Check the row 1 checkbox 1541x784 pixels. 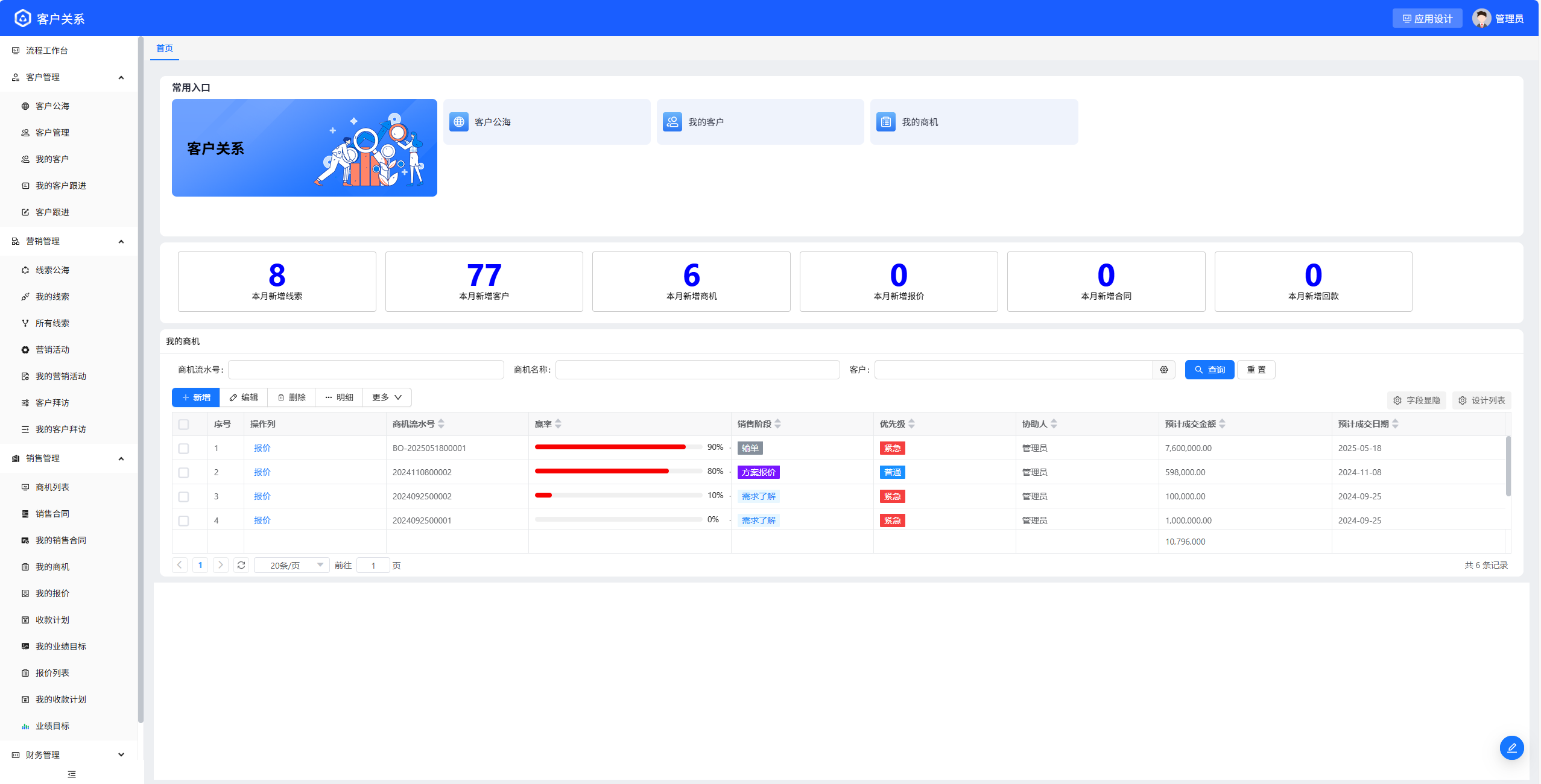(x=184, y=449)
